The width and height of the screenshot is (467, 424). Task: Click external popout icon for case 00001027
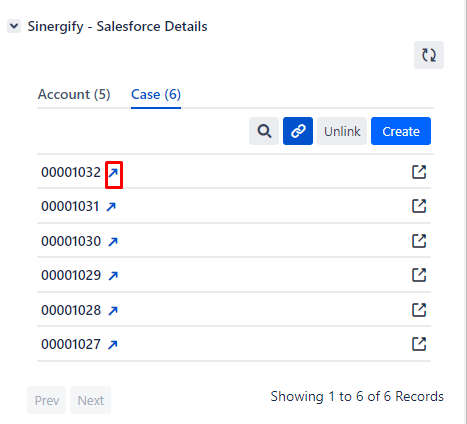[x=419, y=344]
